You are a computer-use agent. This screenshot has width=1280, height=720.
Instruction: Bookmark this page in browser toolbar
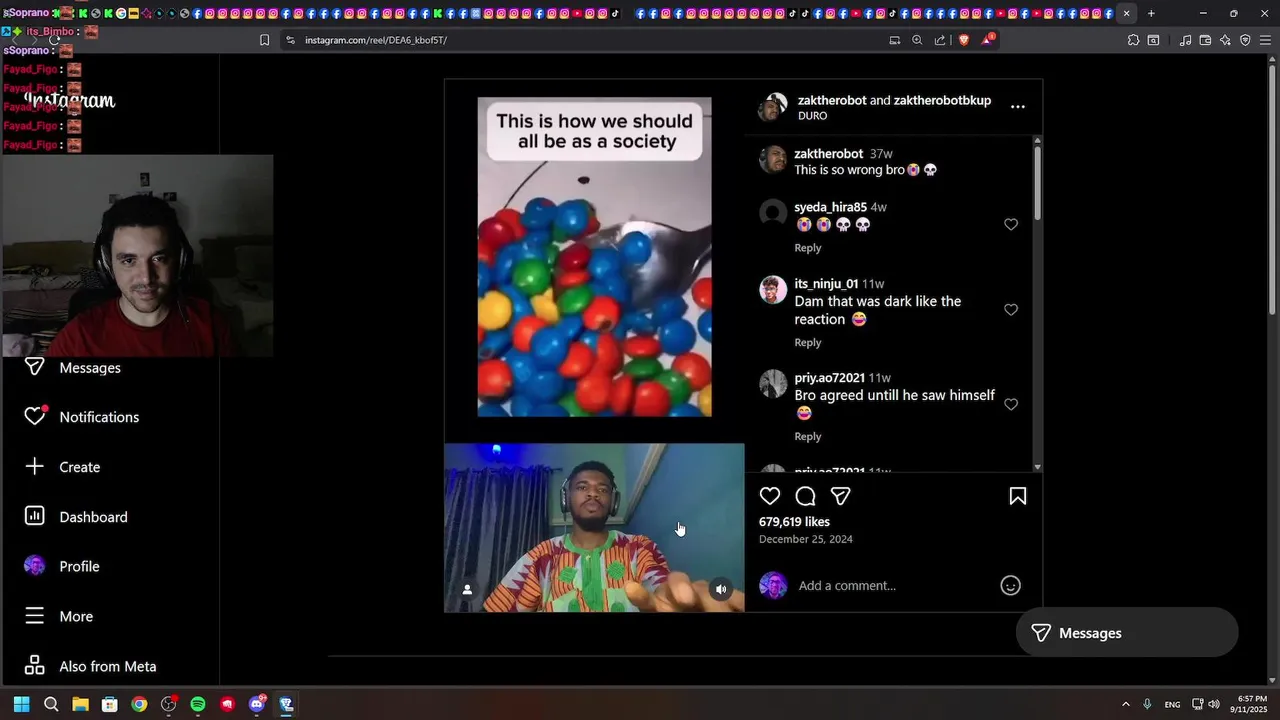[264, 40]
